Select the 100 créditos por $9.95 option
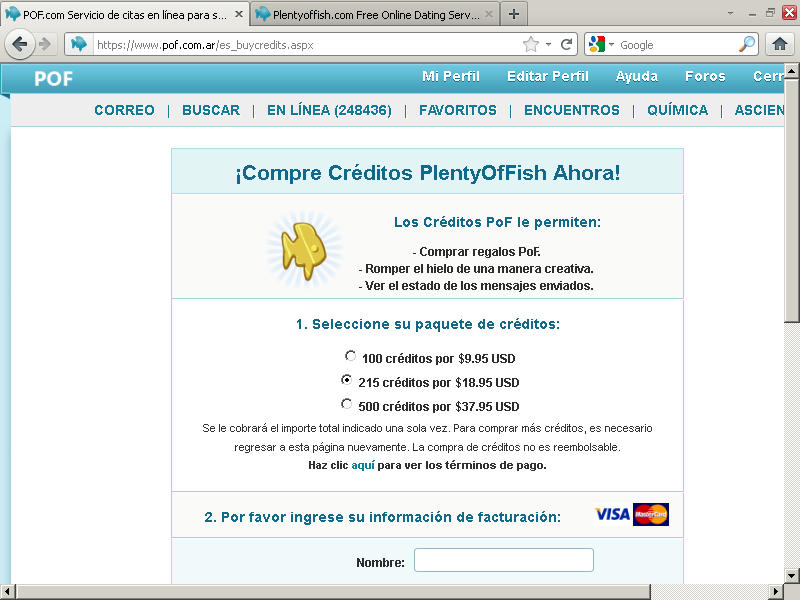Image resolution: width=800 pixels, height=600 pixels. [350, 356]
